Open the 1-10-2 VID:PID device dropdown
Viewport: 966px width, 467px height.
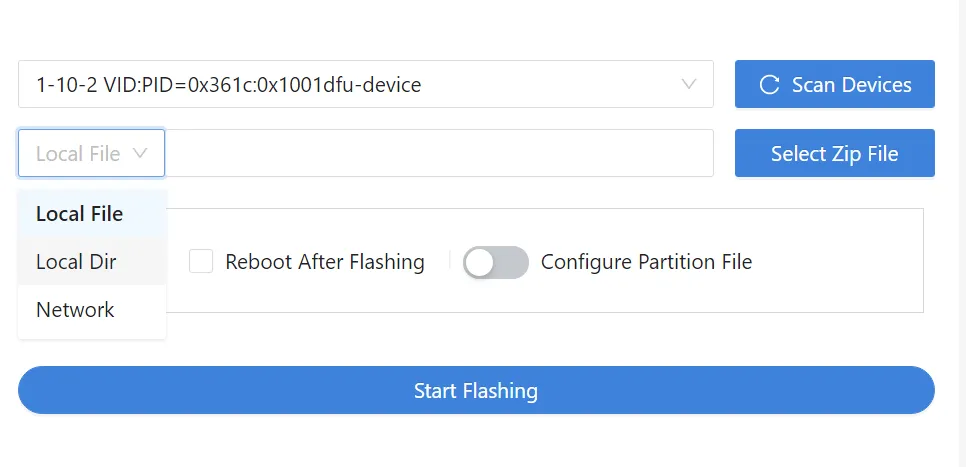(366, 84)
